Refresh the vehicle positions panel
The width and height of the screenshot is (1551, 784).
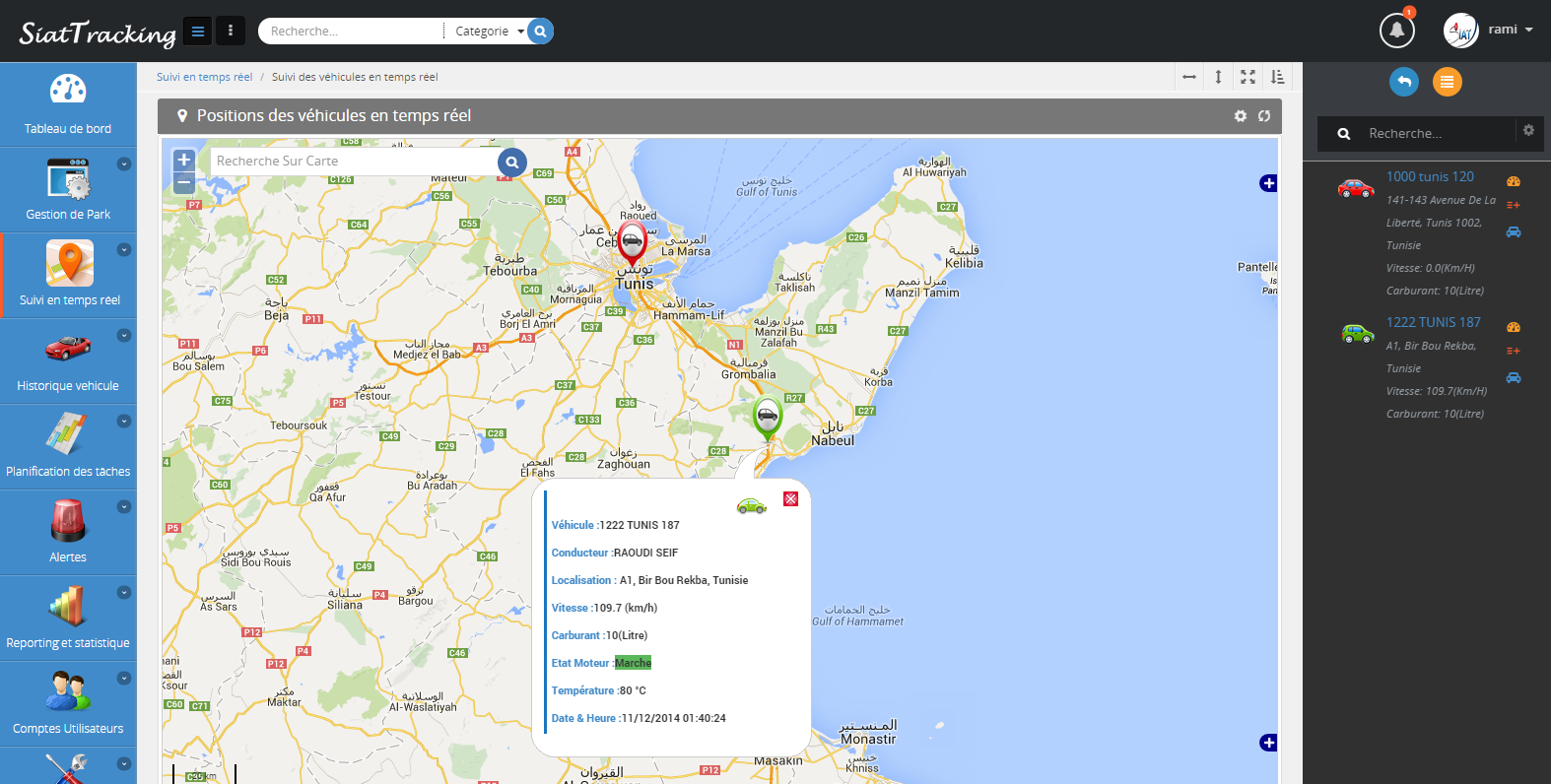tap(1264, 116)
